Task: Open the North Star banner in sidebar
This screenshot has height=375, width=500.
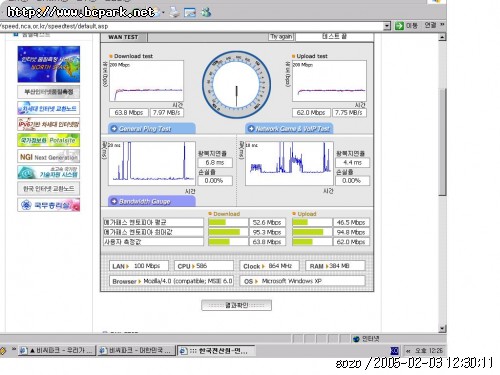Action: click(x=49, y=64)
